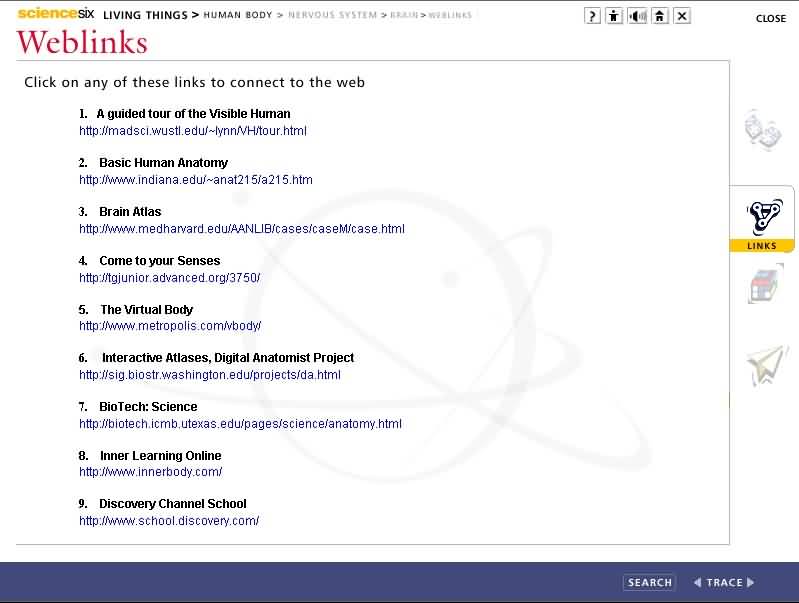Open the Discovery Channel School URL
The width and height of the screenshot is (799, 603).
pos(169,521)
